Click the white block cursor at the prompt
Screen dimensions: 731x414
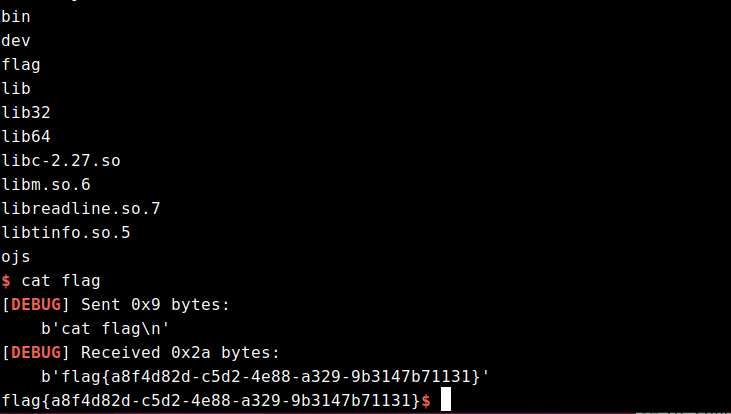[x=446, y=400]
